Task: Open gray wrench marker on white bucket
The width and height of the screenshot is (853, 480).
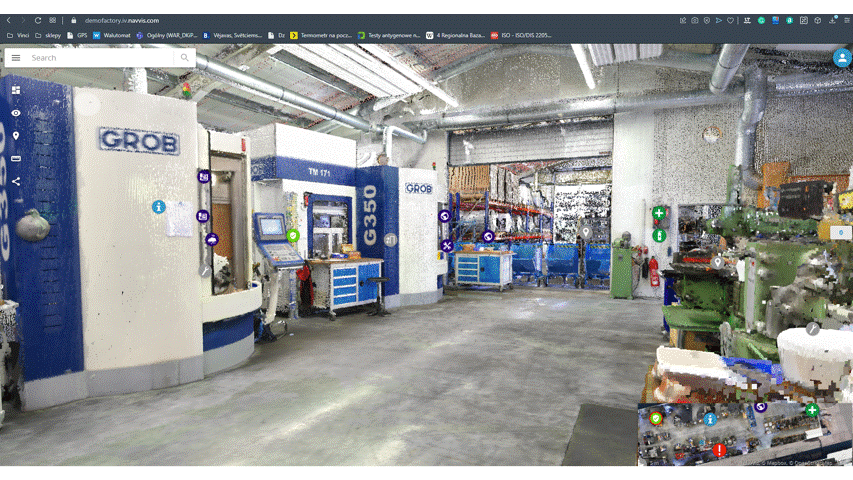Action: tap(812, 329)
